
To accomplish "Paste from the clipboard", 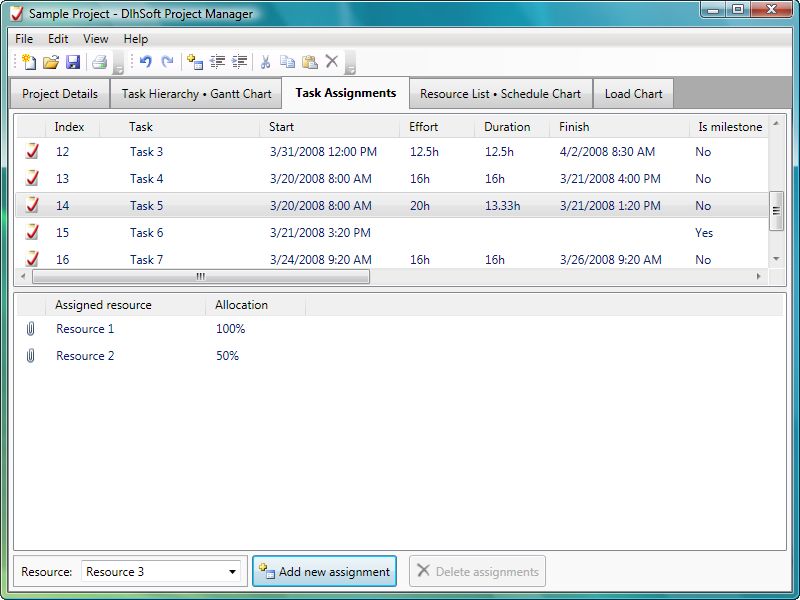I will pos(310,62).
